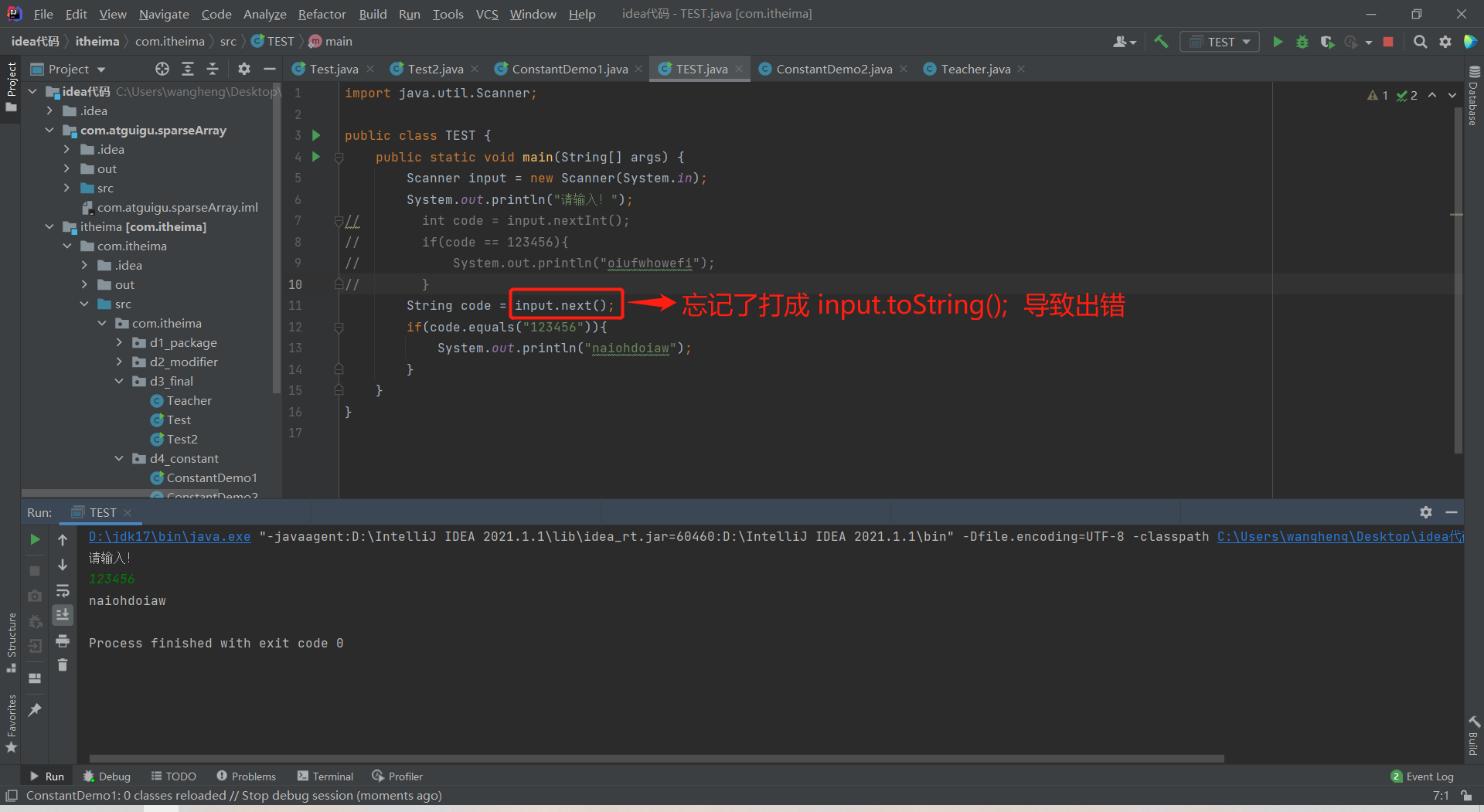This screenshot has width=1484, height=812.
Task: Expand the d2_modifier folder
Action: point(119,362)
